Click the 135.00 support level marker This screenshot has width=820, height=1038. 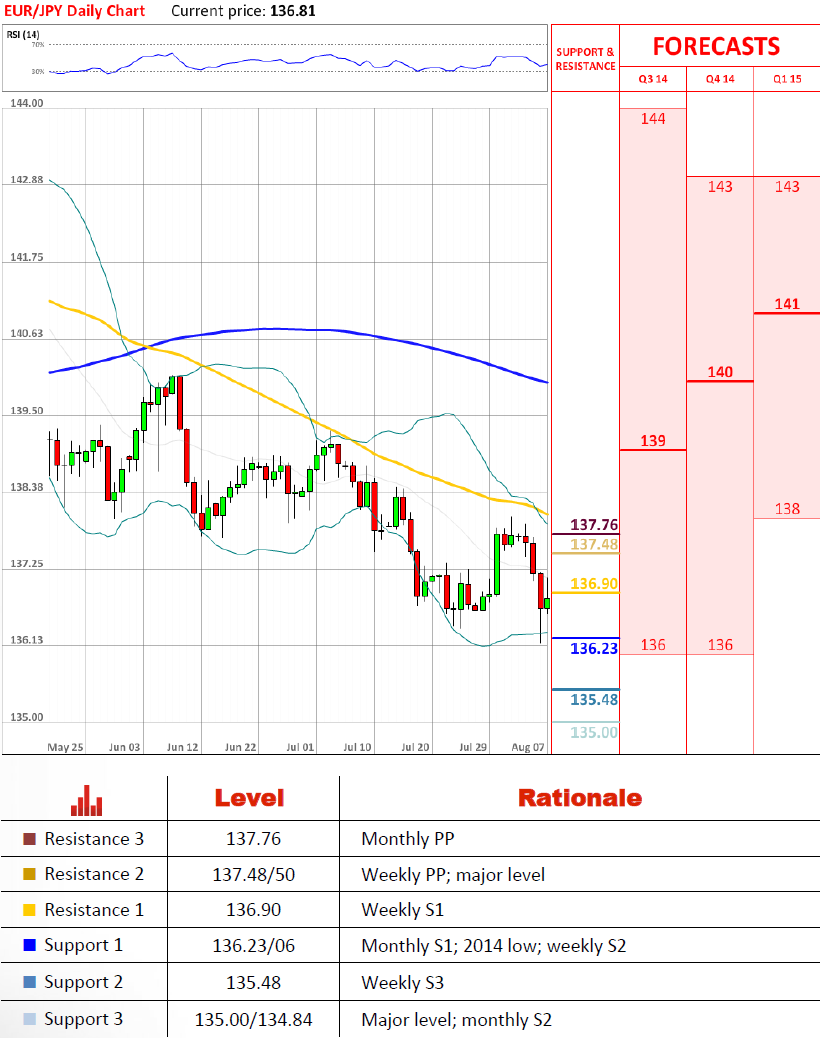594,732
